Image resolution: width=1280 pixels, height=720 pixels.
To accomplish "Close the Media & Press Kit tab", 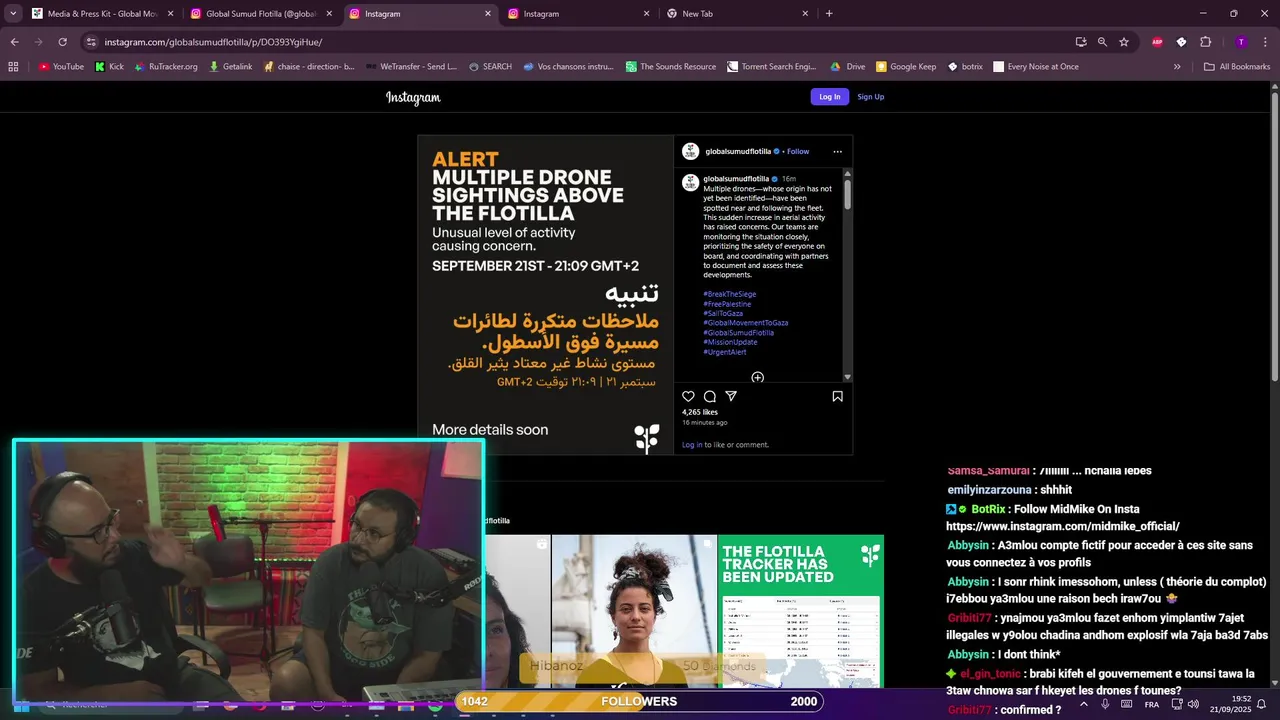I will [x=170, y=14].
